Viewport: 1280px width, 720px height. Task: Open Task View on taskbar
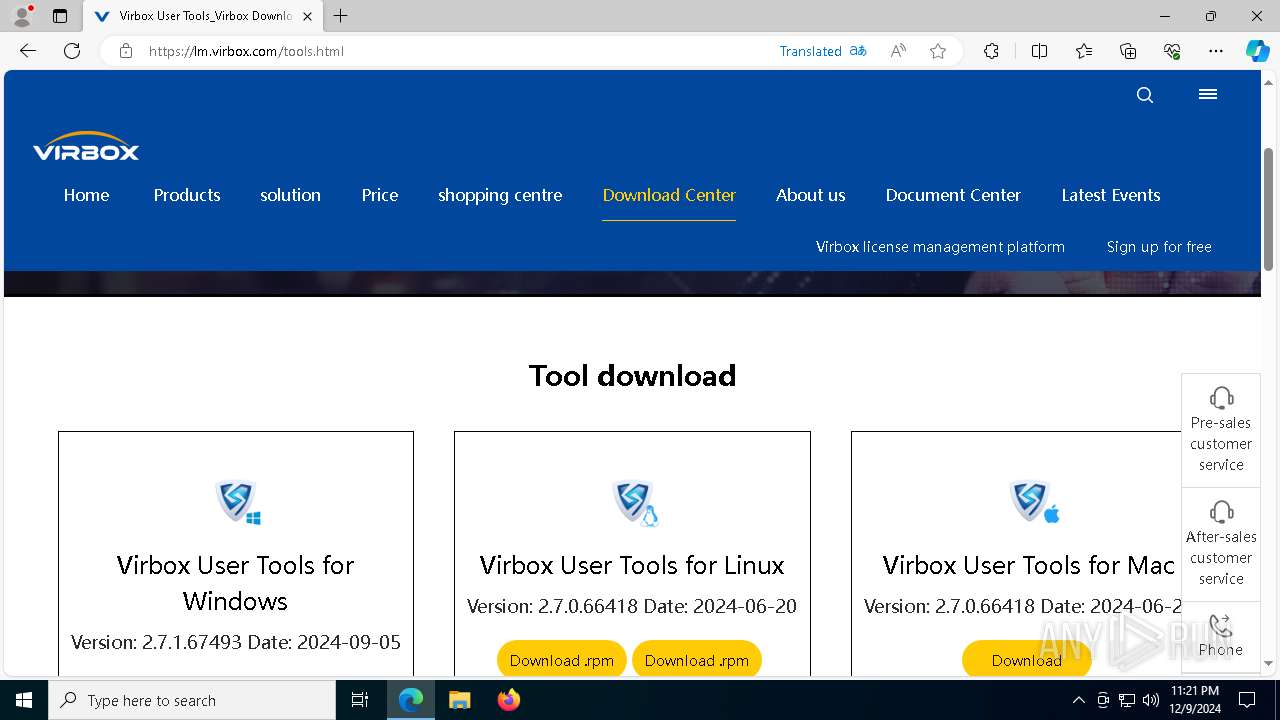[x=360, y=700]
